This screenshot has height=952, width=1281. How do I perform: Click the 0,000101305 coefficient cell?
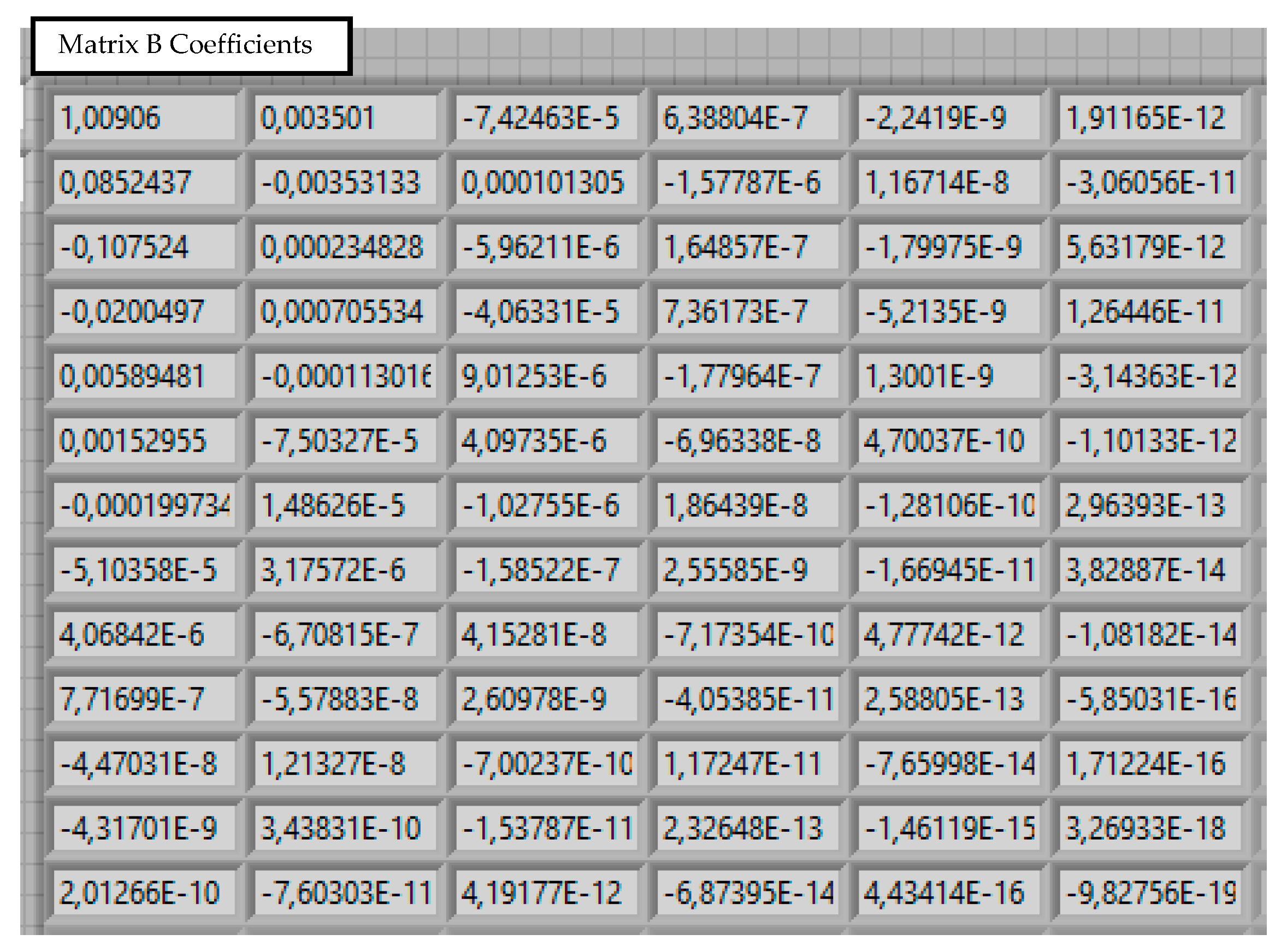(x=546, y=182)
